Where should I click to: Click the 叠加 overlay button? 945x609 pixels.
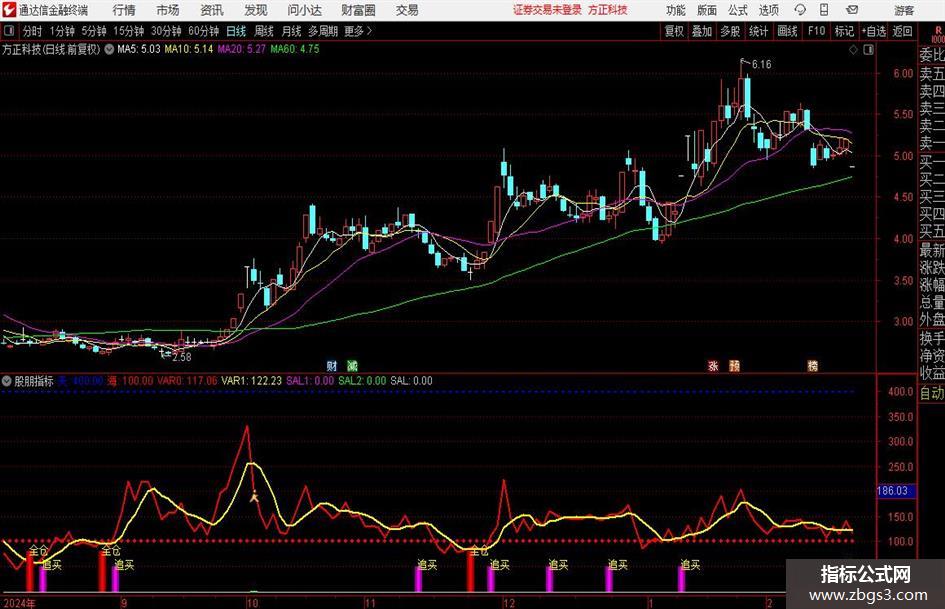pos(702,31)
